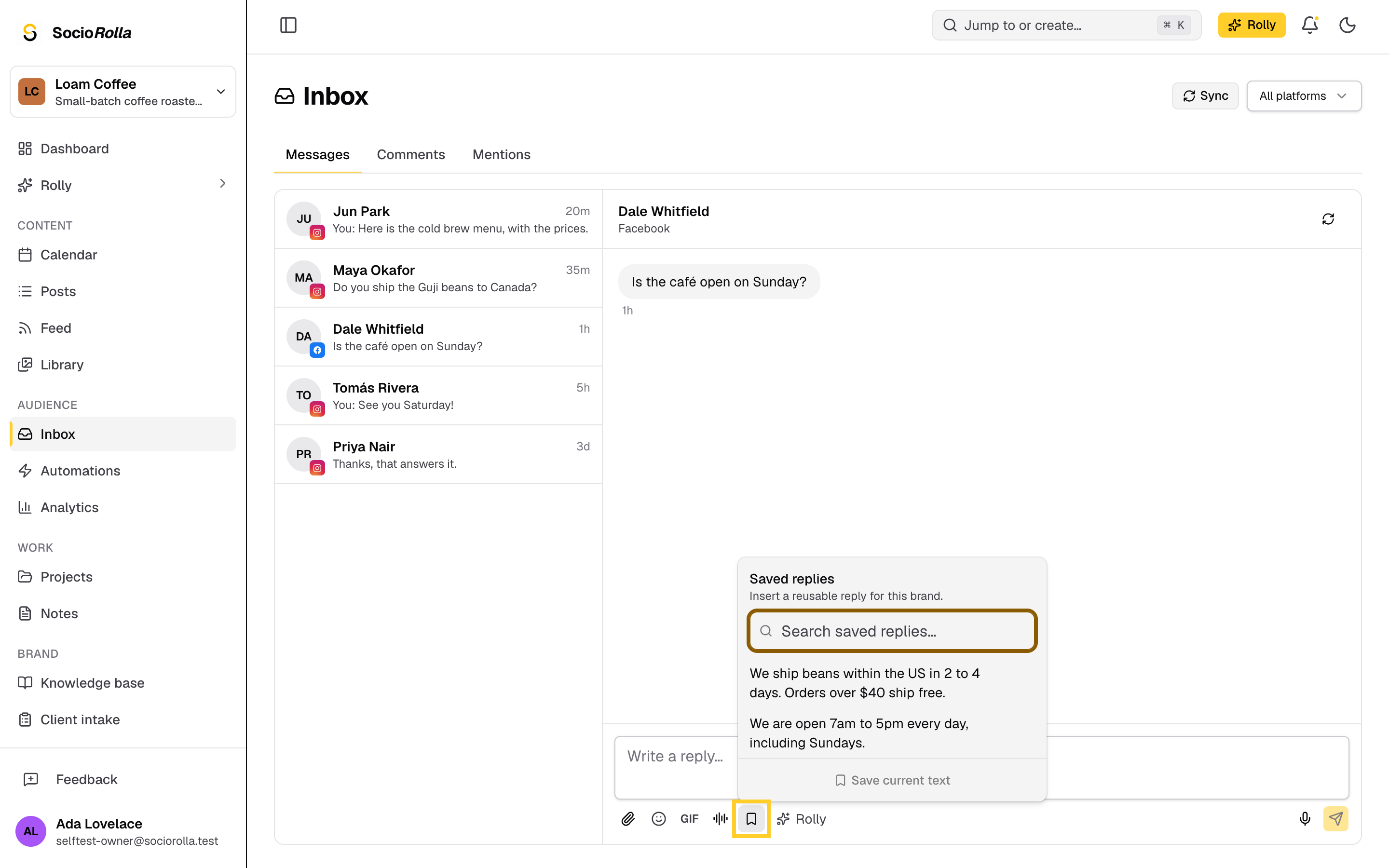Viewport: 1389px width, 868px height.
Task: Toggle the saved replies bookmark icon
Action: [x=751, y=819]
